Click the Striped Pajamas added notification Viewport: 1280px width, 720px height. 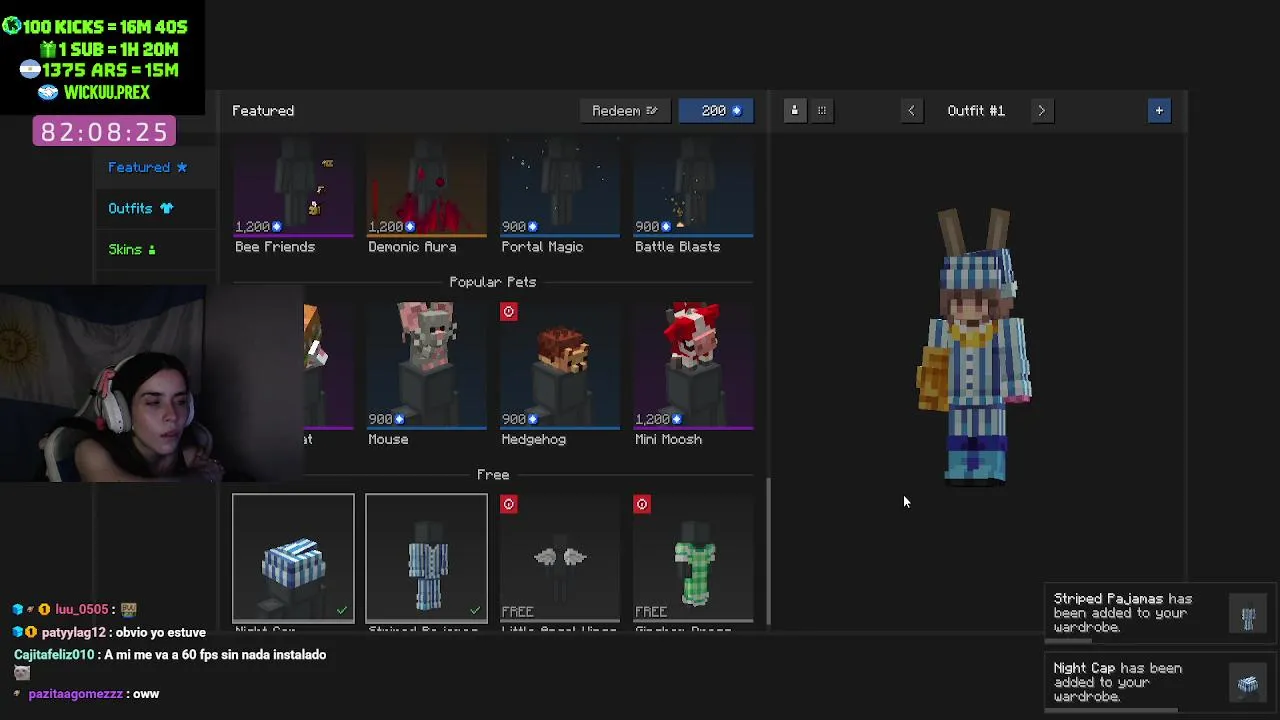coord(1159,613)
